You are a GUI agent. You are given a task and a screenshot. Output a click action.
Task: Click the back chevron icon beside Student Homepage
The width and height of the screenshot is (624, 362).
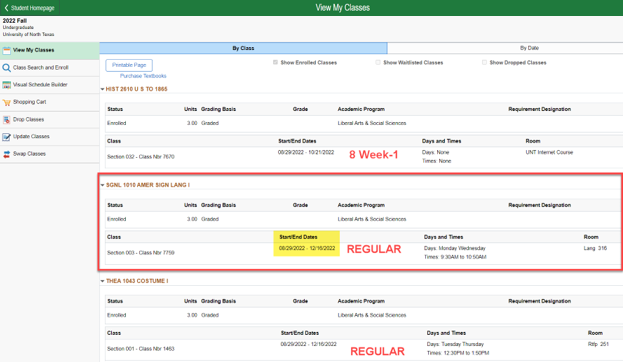pyautogui.click(x=6, y=8)
